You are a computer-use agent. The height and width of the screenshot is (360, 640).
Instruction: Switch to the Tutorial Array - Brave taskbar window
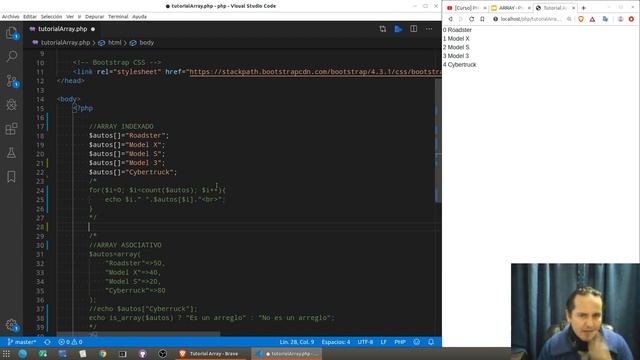coord(211,354)
